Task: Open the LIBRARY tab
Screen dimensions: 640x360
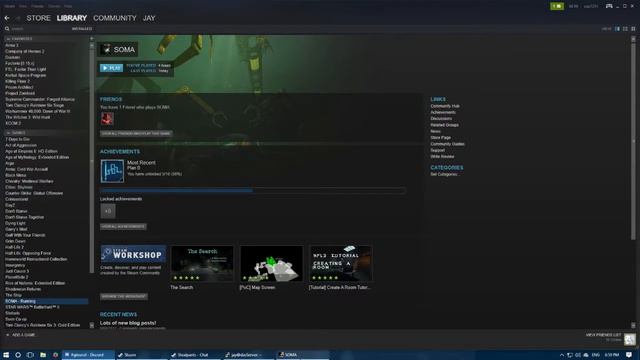Action: click(72, 18)
